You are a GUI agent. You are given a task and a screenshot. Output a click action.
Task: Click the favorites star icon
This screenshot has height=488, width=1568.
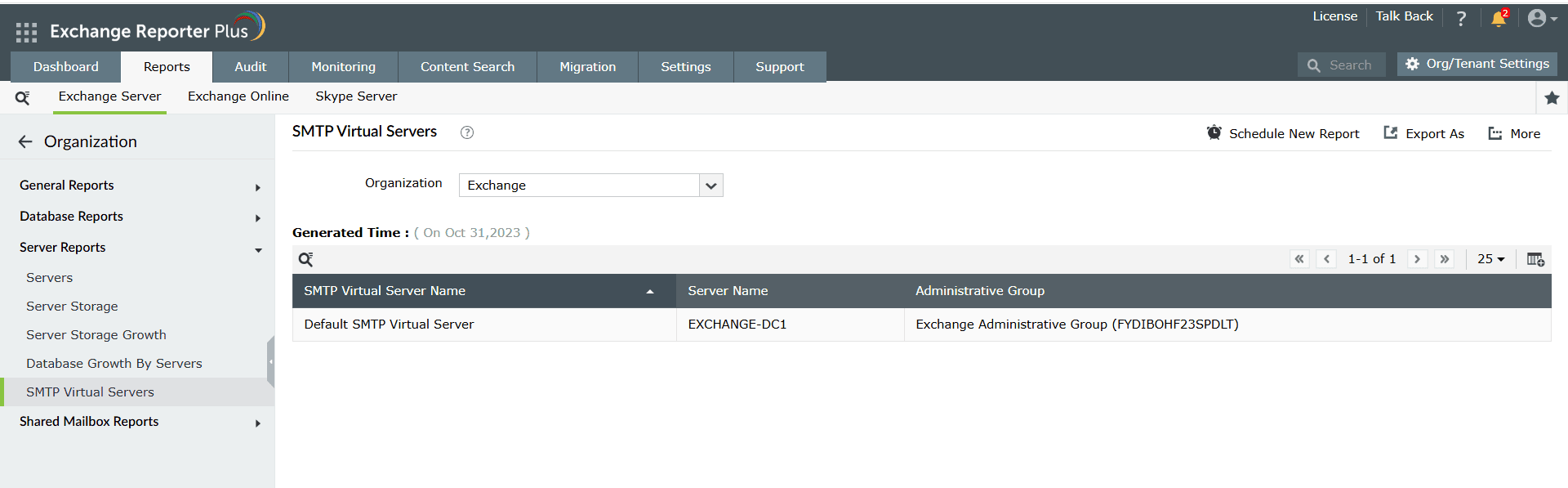pyautogui.click(x=1552, y=97)
